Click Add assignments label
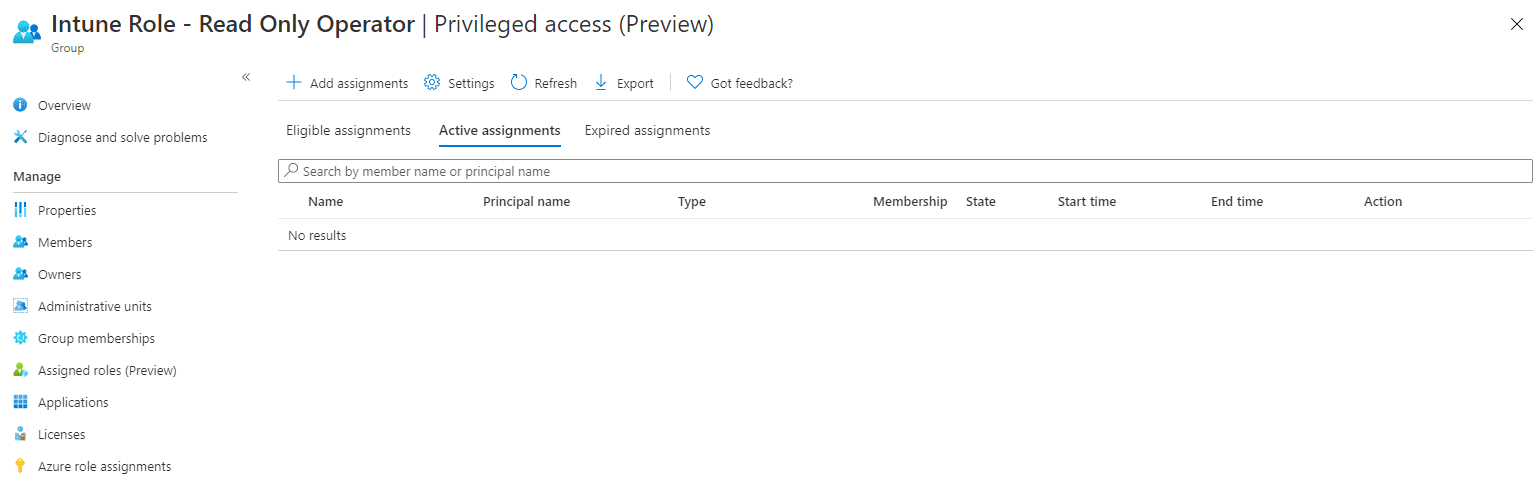This screenshot has height=491, width=1538. (359, 84)
